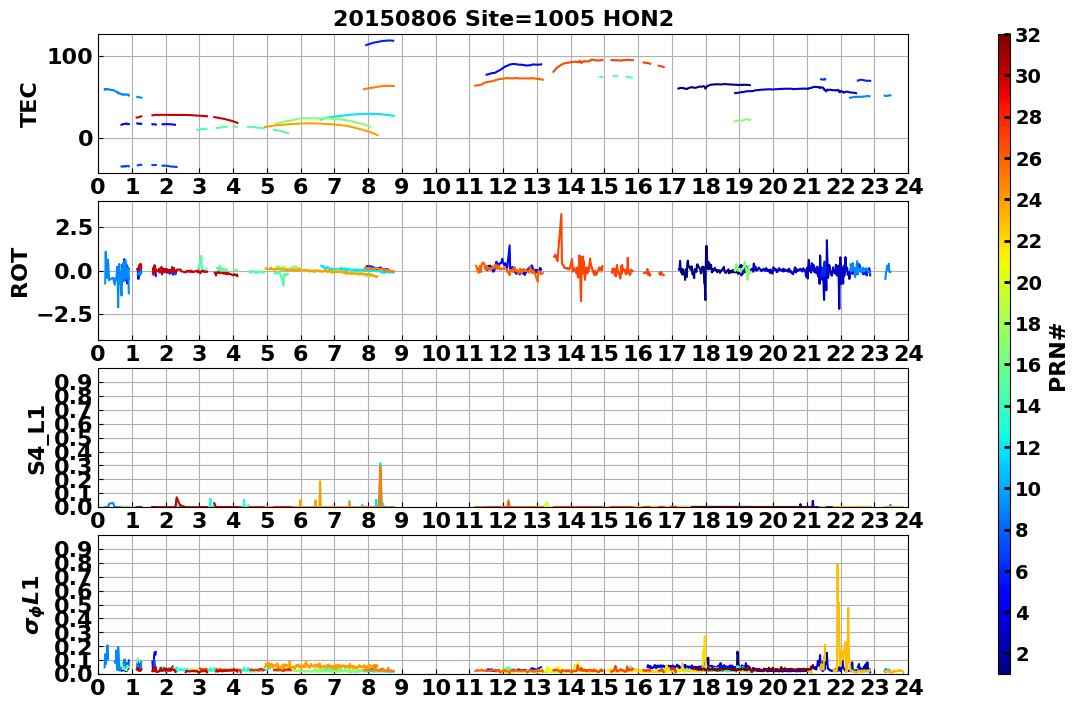Select the "30" tick on the colorbar
The height and width of the screenshot is (709, 1077).
point(1028,76)
